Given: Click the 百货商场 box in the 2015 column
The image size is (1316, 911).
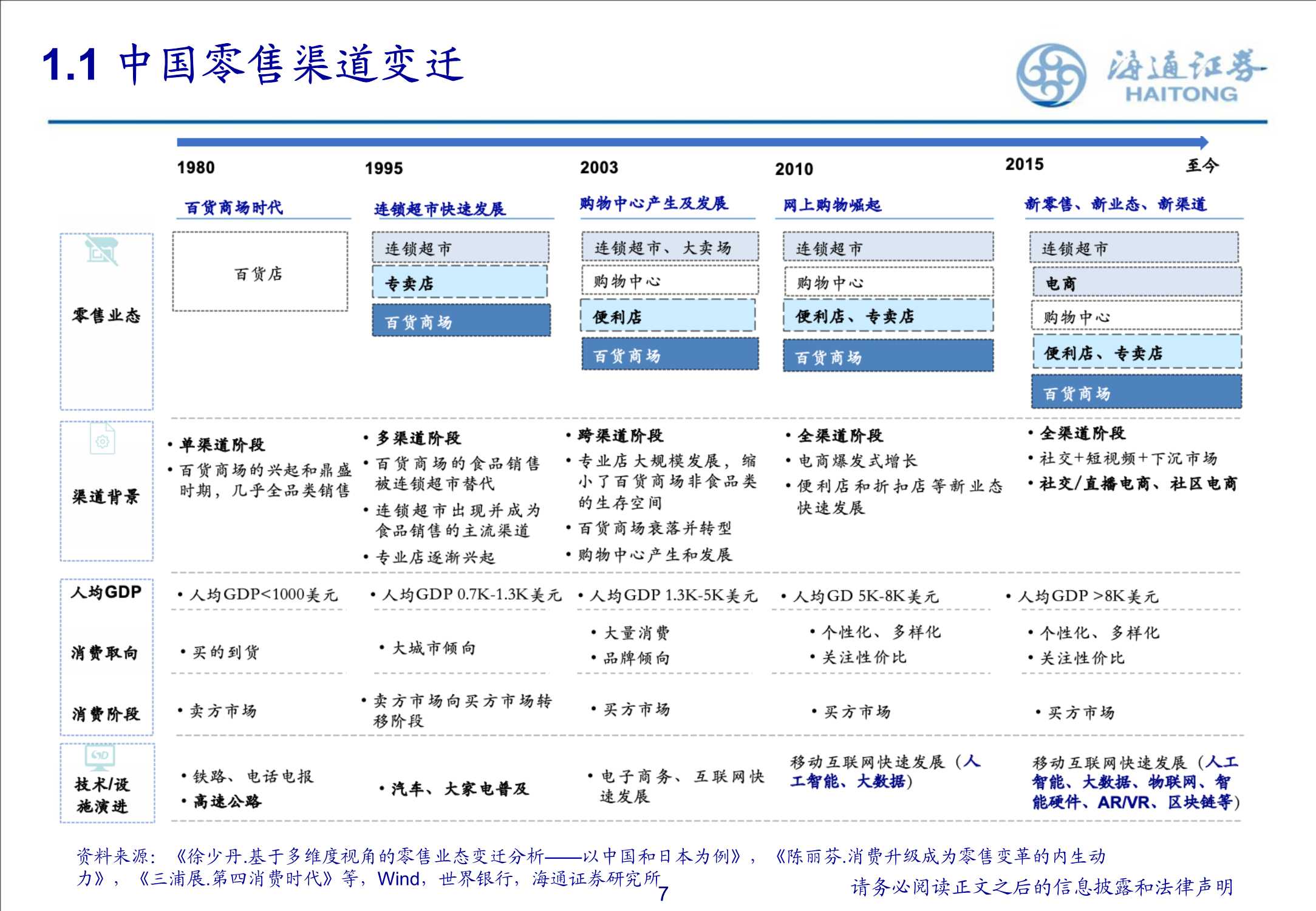Looking at the screenshot, I should [x=1136, y=392].
